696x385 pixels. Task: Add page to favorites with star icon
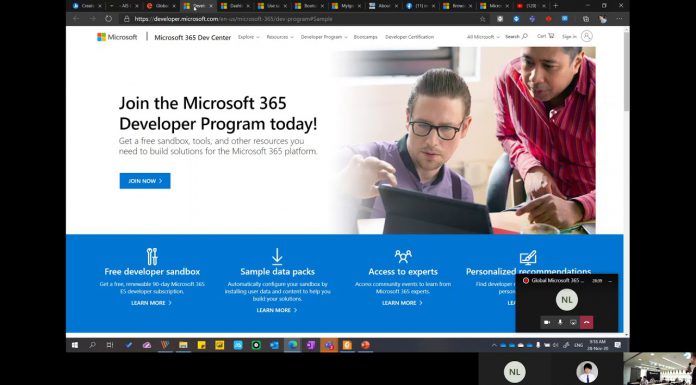pyautogui.click(x=482, y=19)
